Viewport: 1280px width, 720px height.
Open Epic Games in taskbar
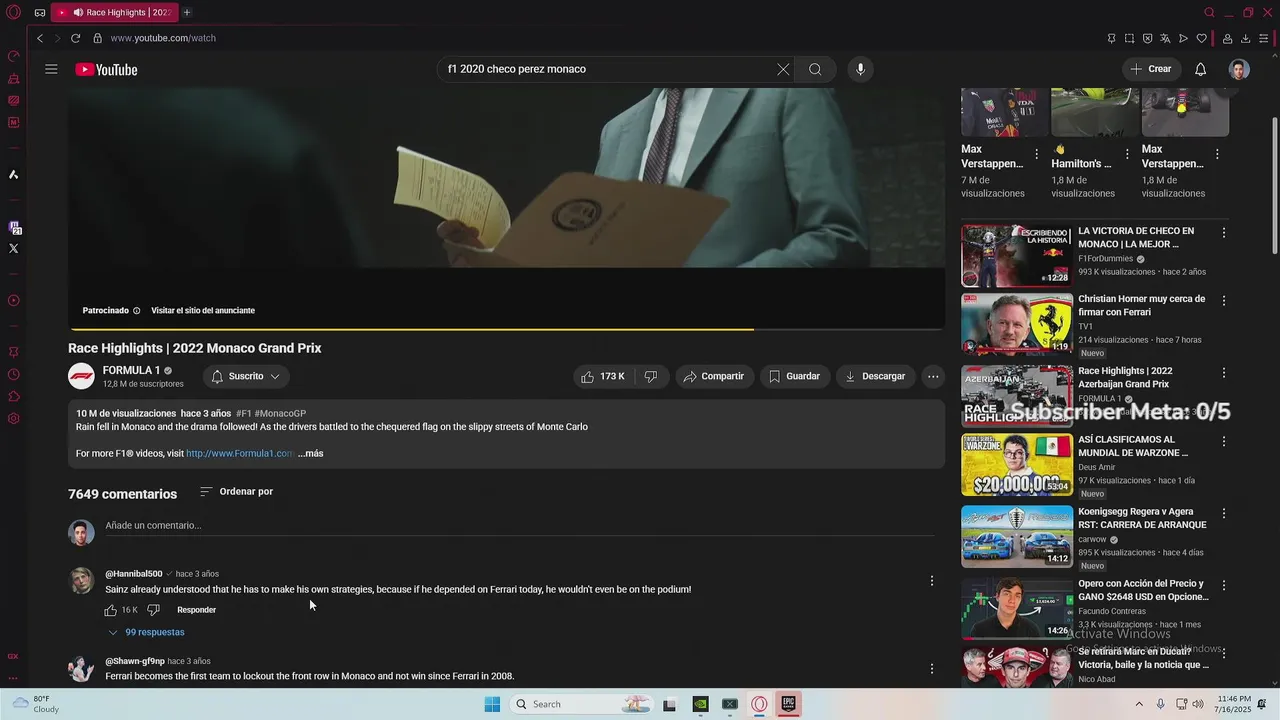click(x=789, y=704)
